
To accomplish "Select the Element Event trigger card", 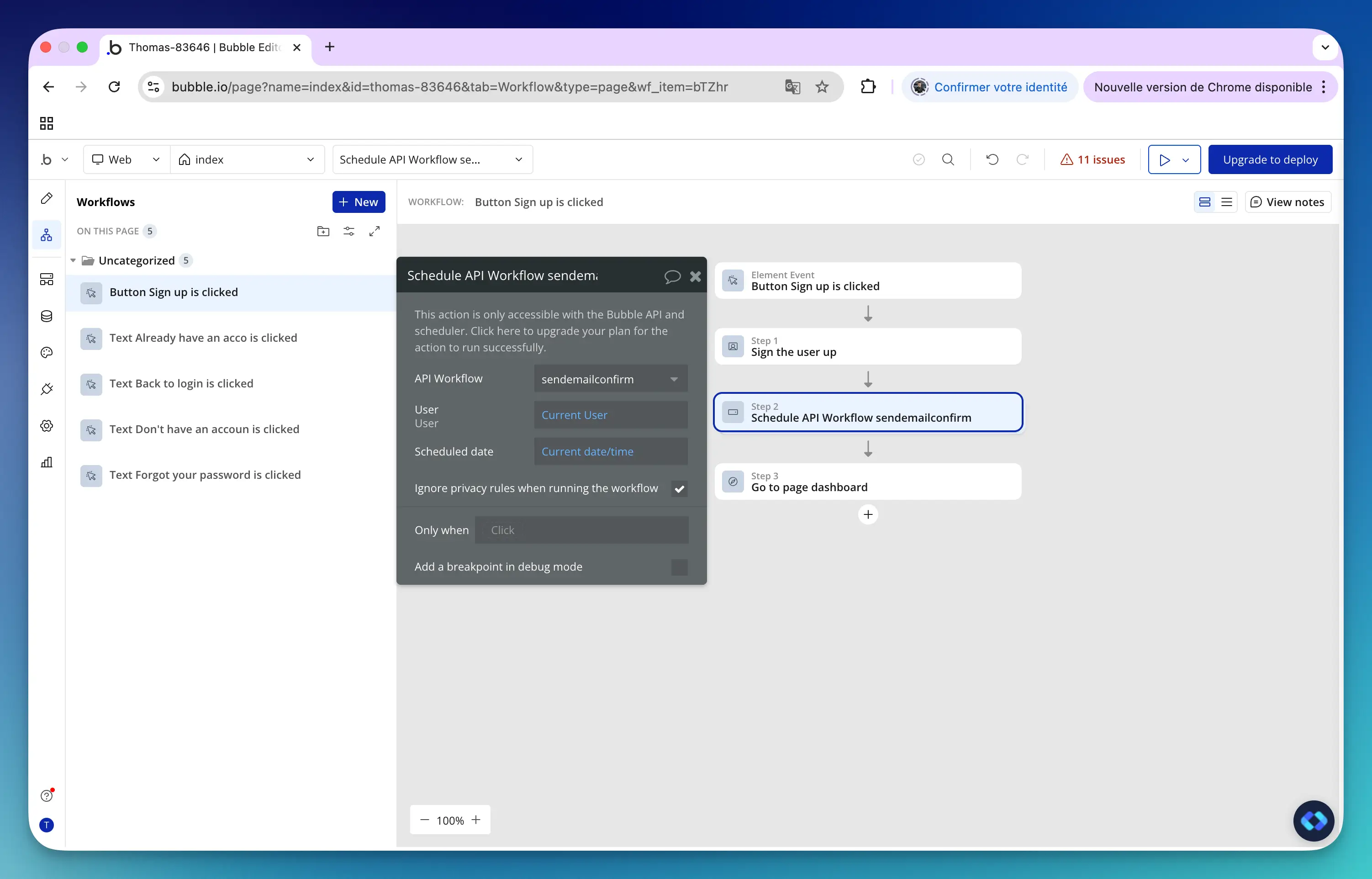I will click(x=868, y=281).
